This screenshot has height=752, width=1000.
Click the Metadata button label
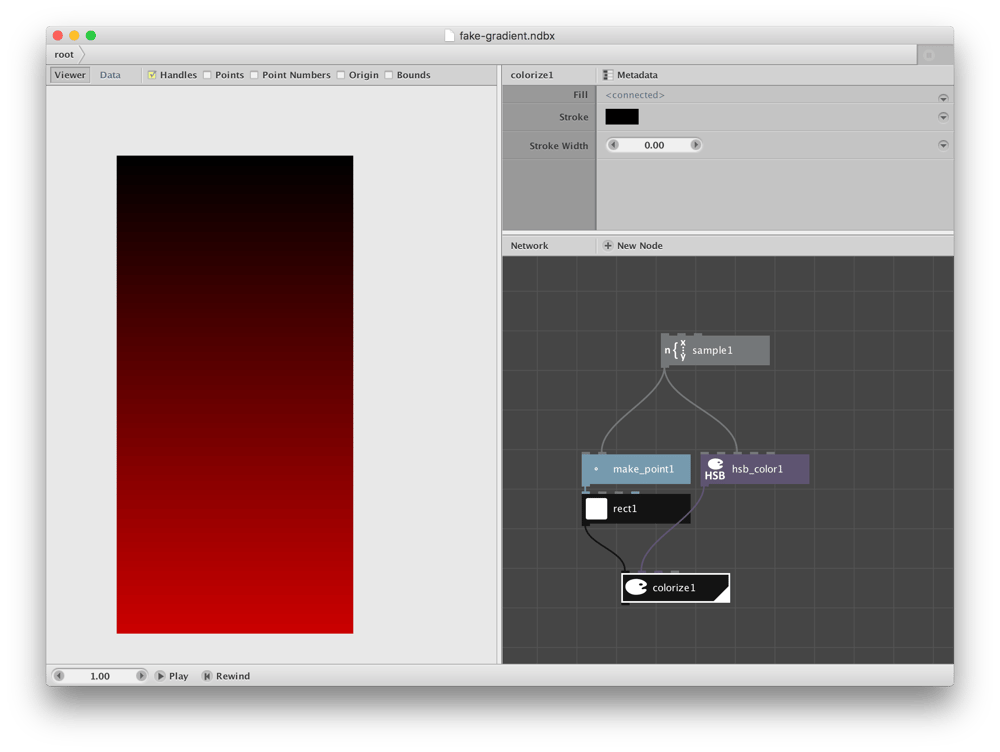[637, 75]
